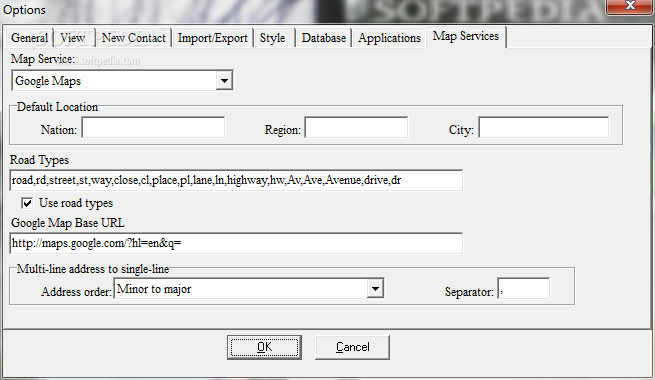
Task: Expand the Address order dropdown arrow
Action: click(375, 289)
